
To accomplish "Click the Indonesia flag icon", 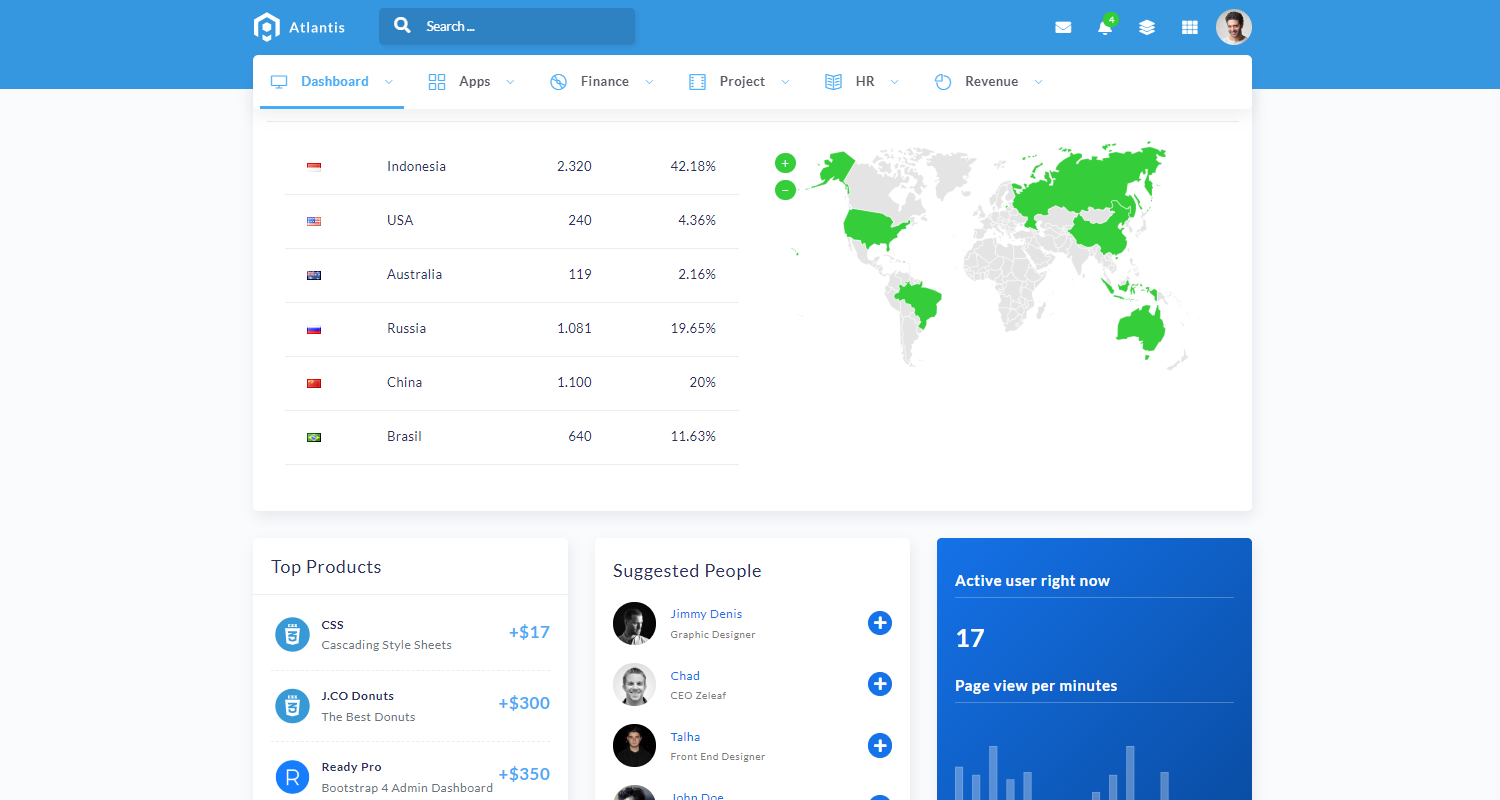I will coord(314,167).
